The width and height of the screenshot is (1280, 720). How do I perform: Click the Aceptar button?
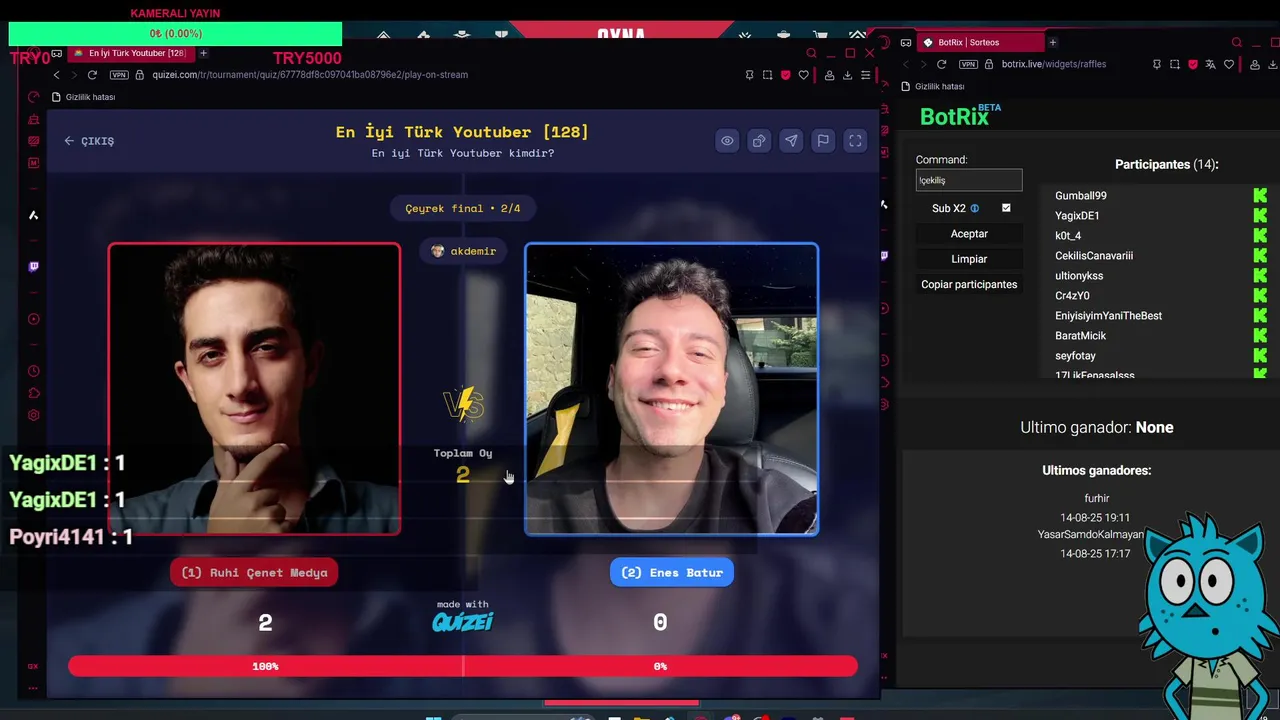(969, 234)
